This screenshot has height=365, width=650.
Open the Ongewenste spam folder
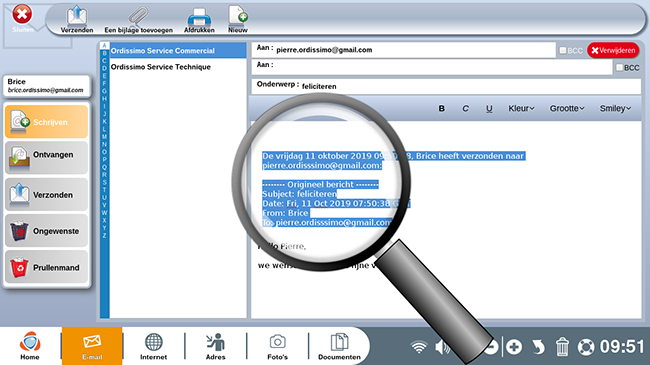[46, 231]
